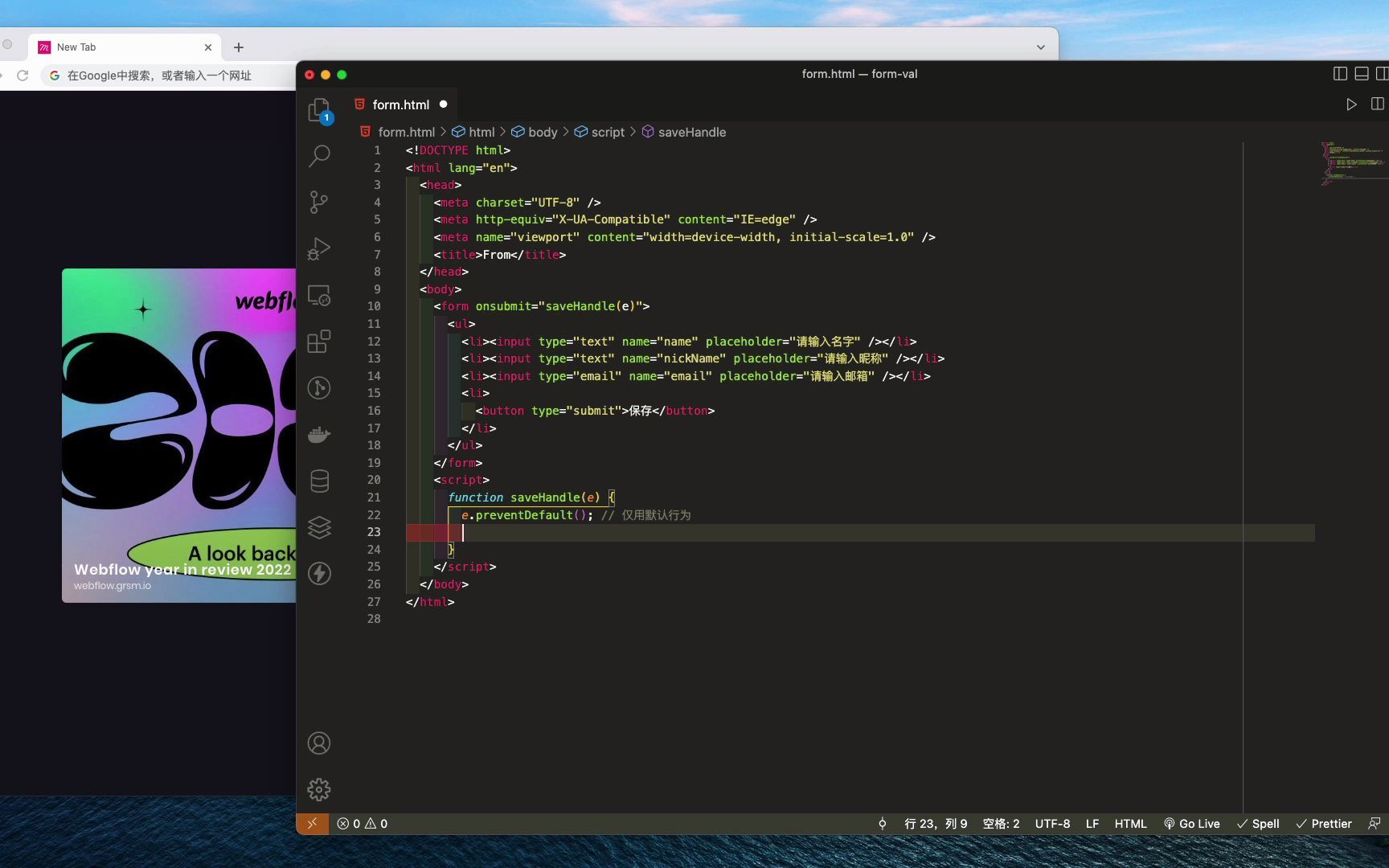The height and width of the screenshot is (868, 1389).
Task: Open the Docker activity bar icon
Action: point(319,435)
